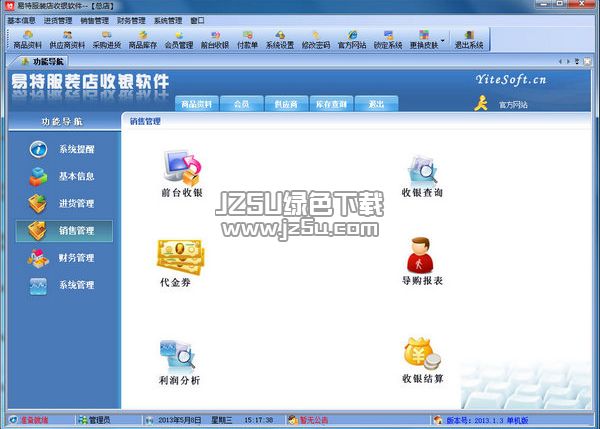Open the 前台收银 large icon

pyautogui.click(x=182, y=174)
